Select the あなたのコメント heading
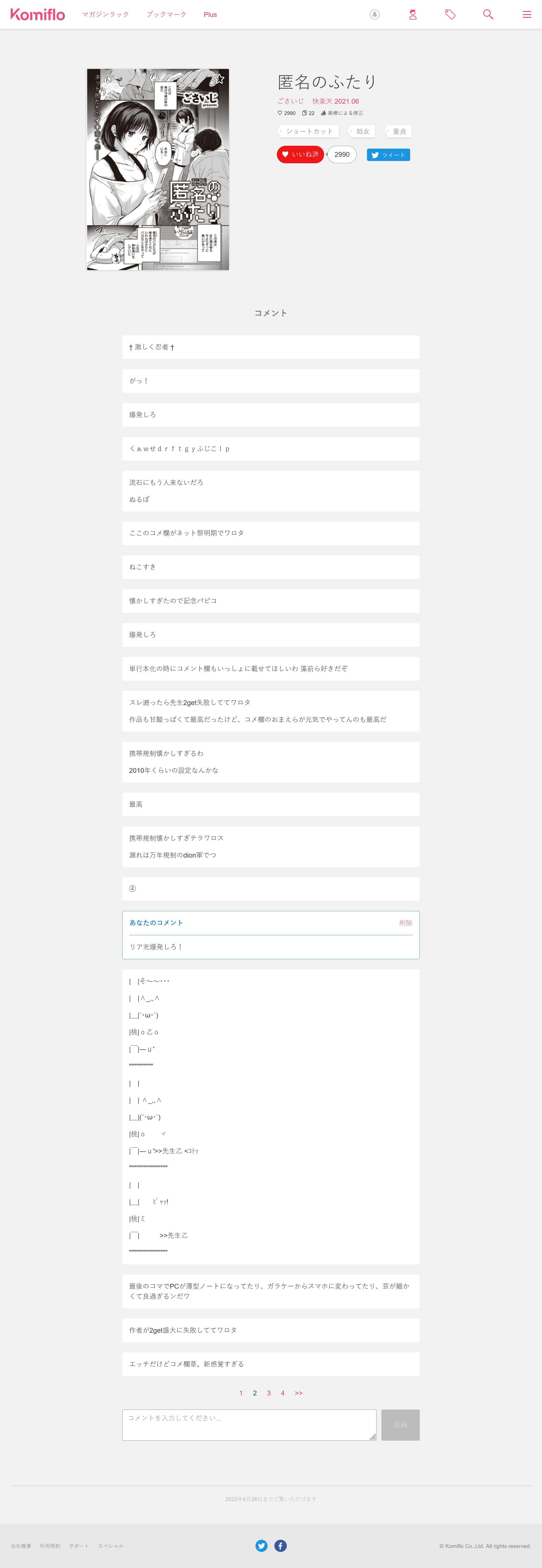The height and width of the screenshot is (1568, 542). pos(156,923)
